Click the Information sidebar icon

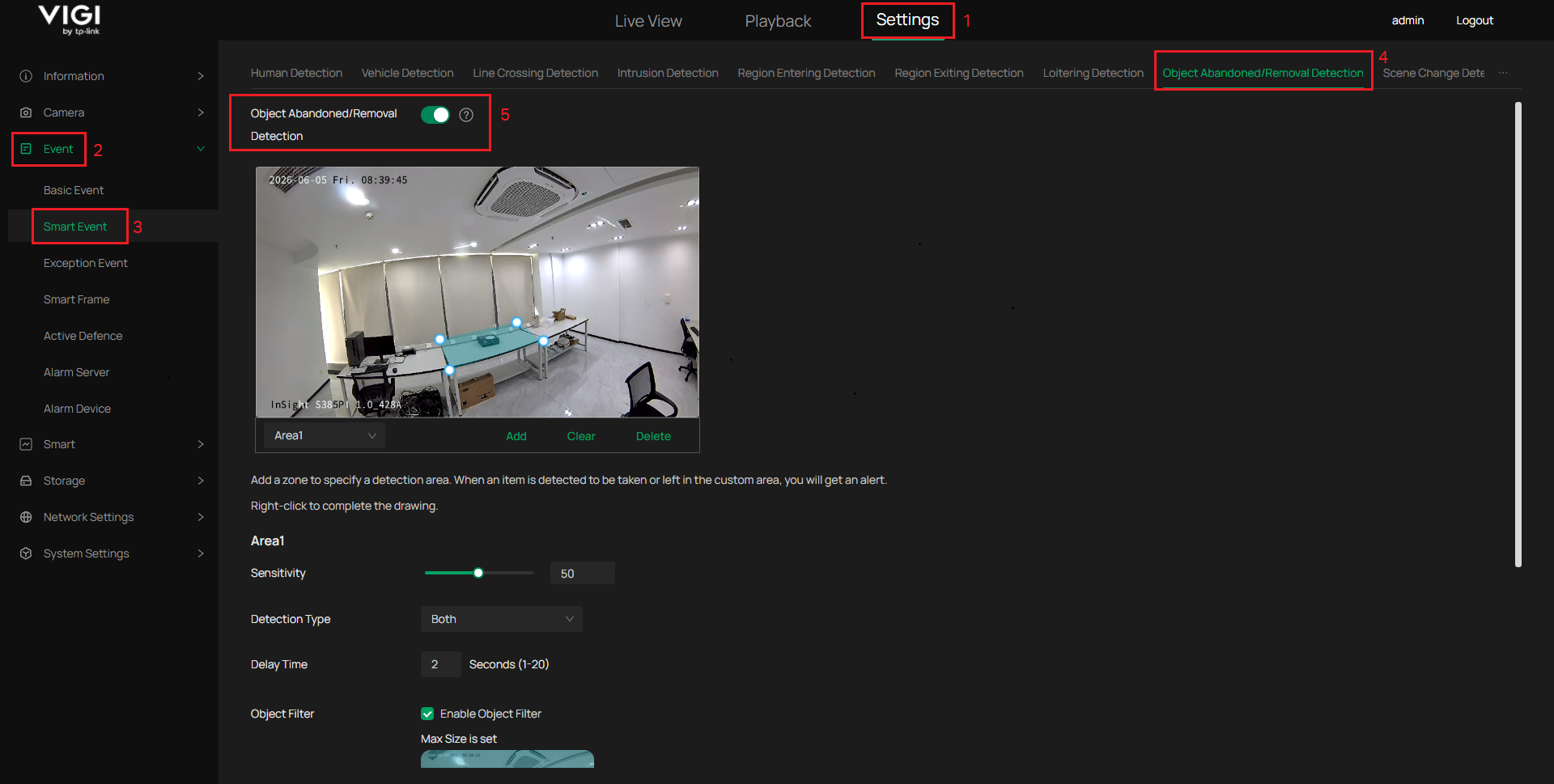(26, 76)
